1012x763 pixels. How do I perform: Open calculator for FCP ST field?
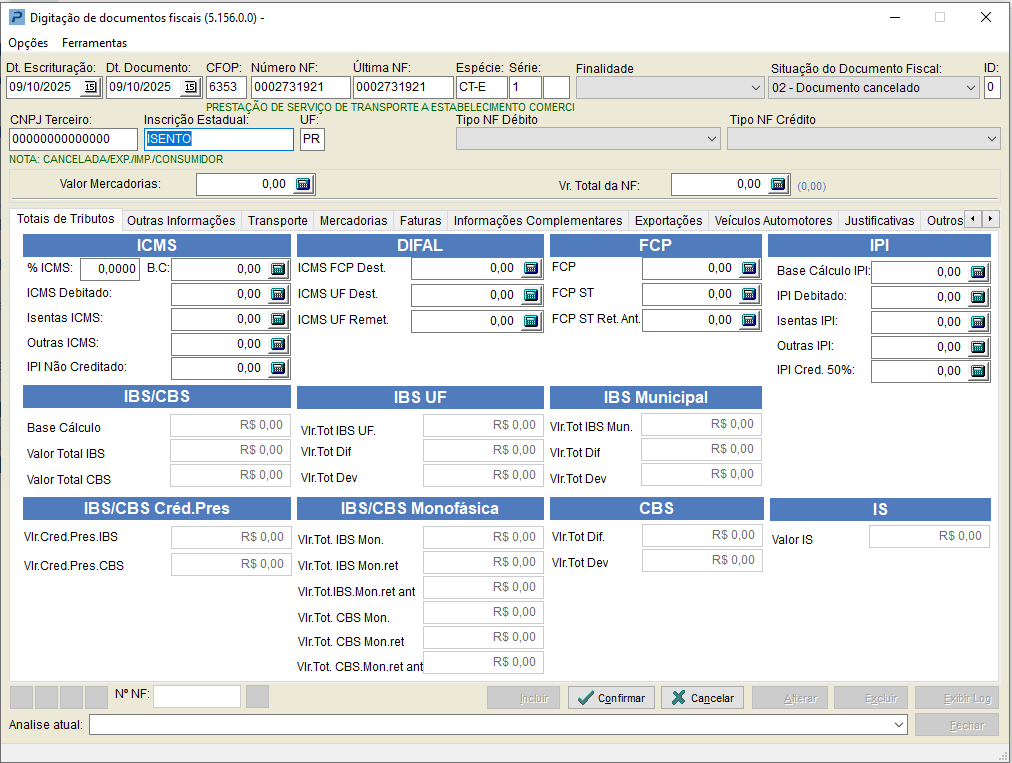[x=749, y=294]
